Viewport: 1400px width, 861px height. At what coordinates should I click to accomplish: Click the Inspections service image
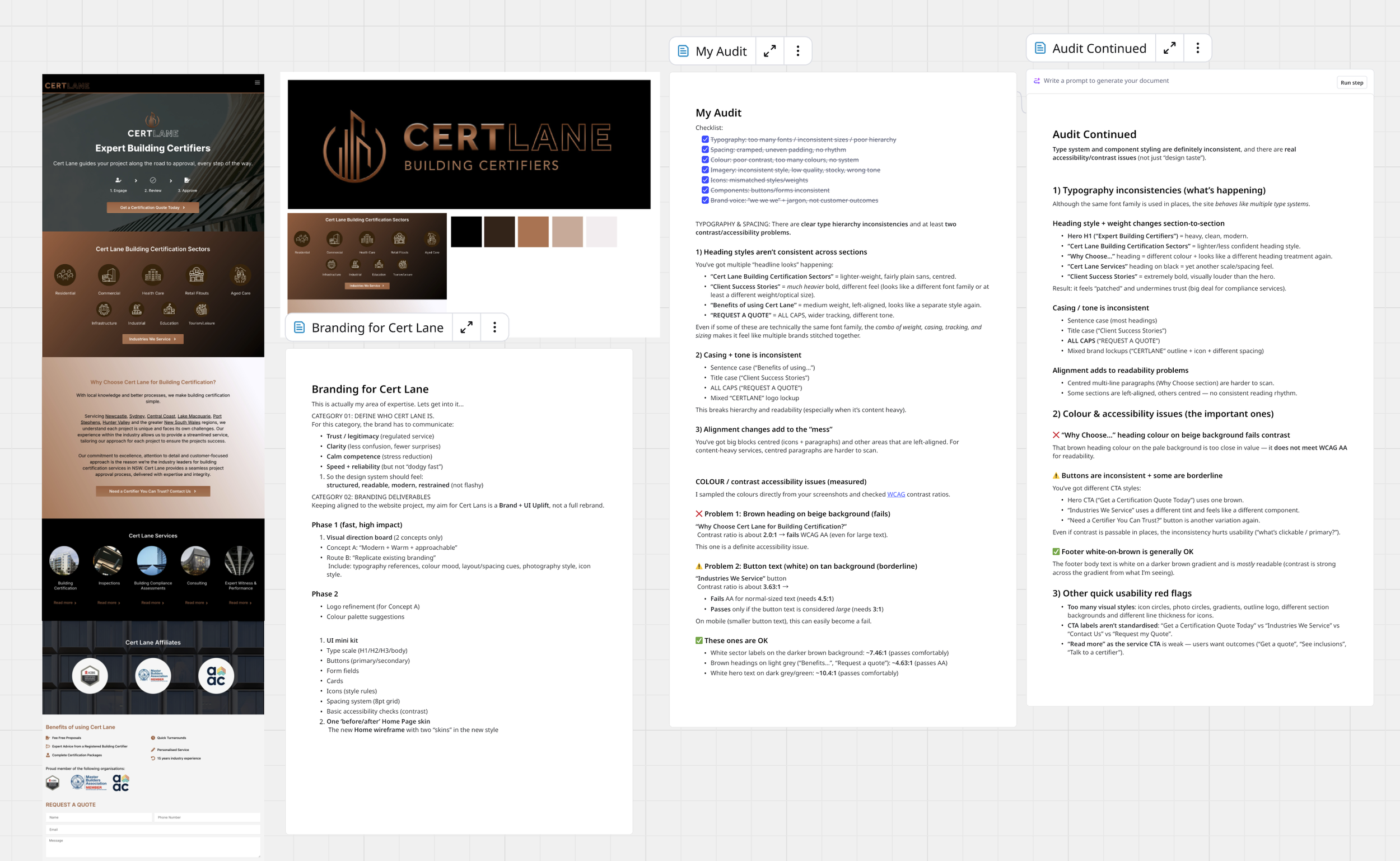[x=108, y=560]
